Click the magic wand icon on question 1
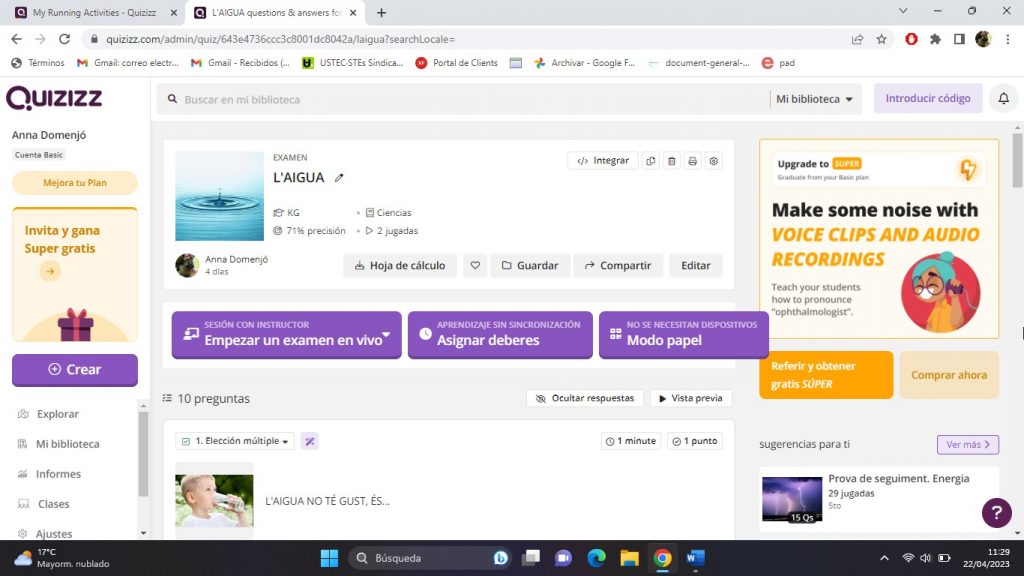The height and width of the screenshot is (576, 1024). pos(310,441)
